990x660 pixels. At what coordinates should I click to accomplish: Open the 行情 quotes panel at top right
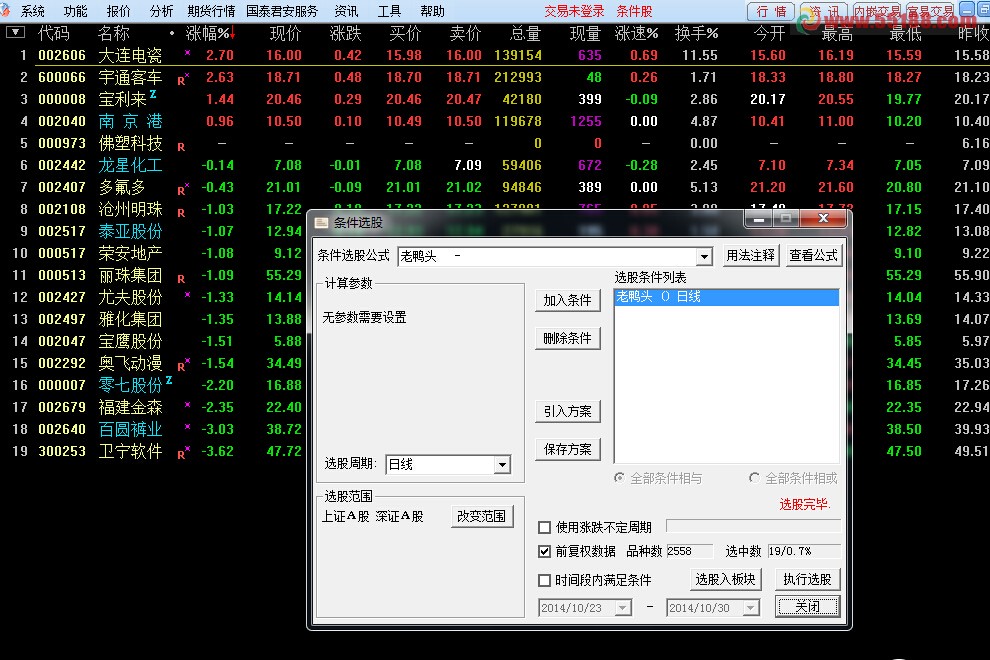[x=770, y=11]
